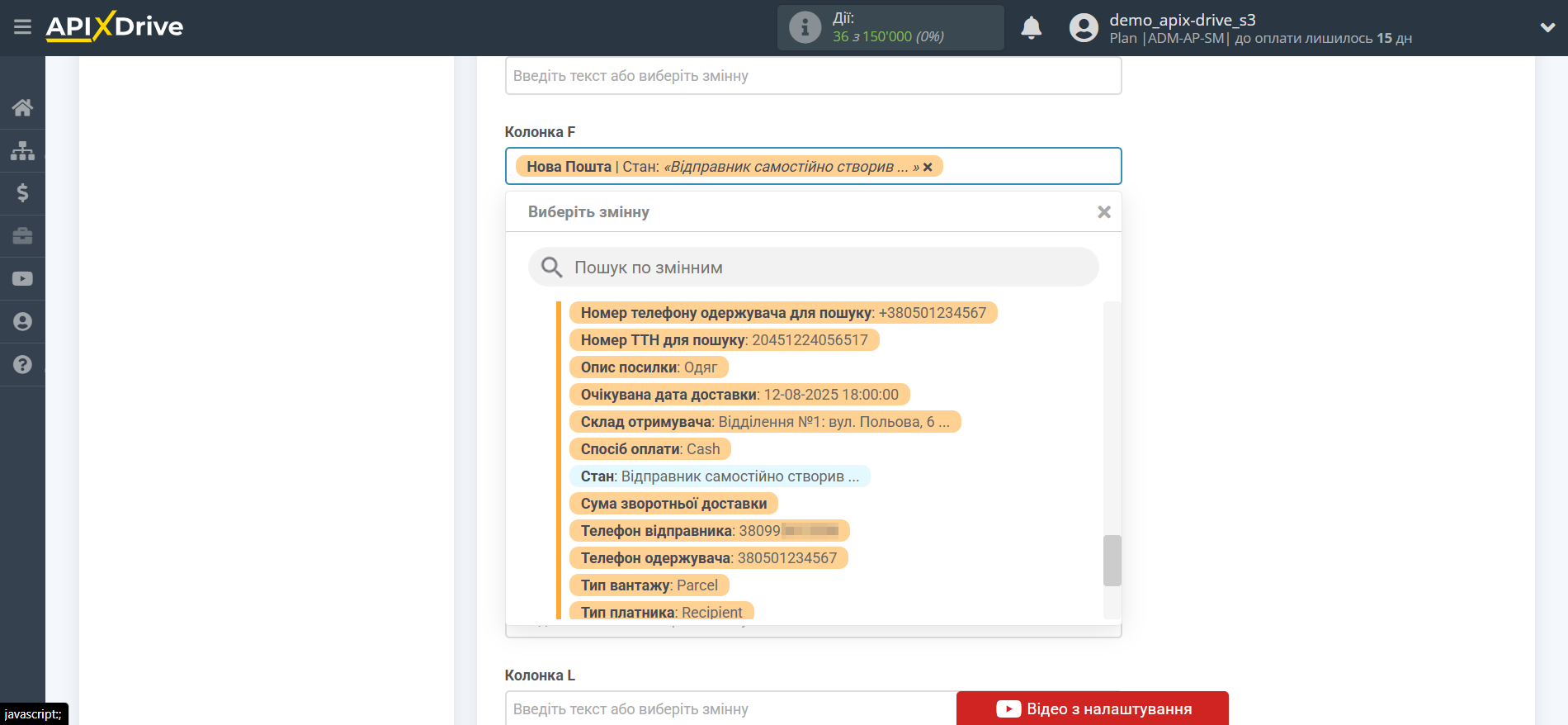Select highlighted variable Стан in list
Image resolution: width=1568 pixels, height=725 pixels.
720,476
